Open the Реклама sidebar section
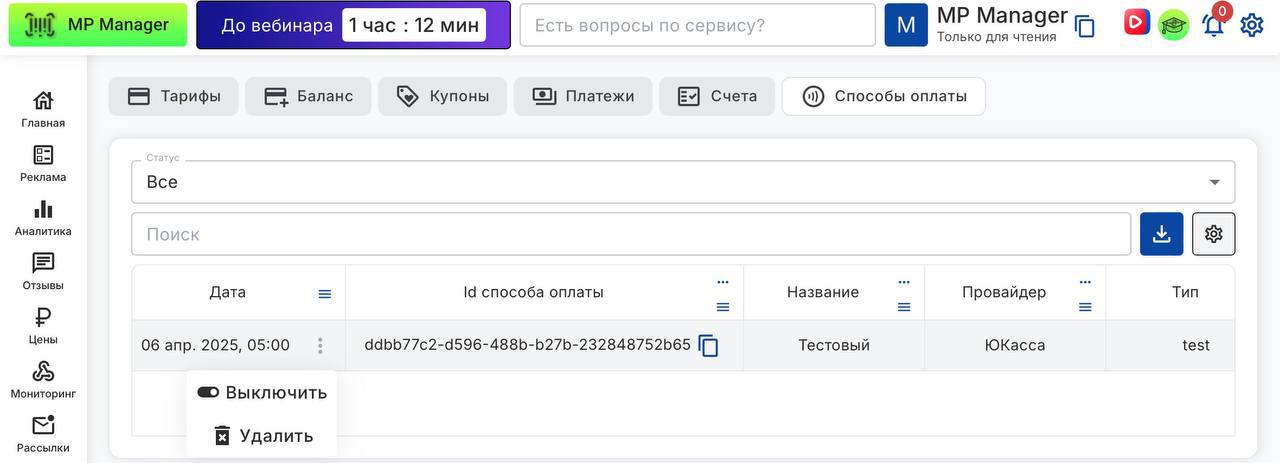This screenshot has width=1280, height=463. 43,163
